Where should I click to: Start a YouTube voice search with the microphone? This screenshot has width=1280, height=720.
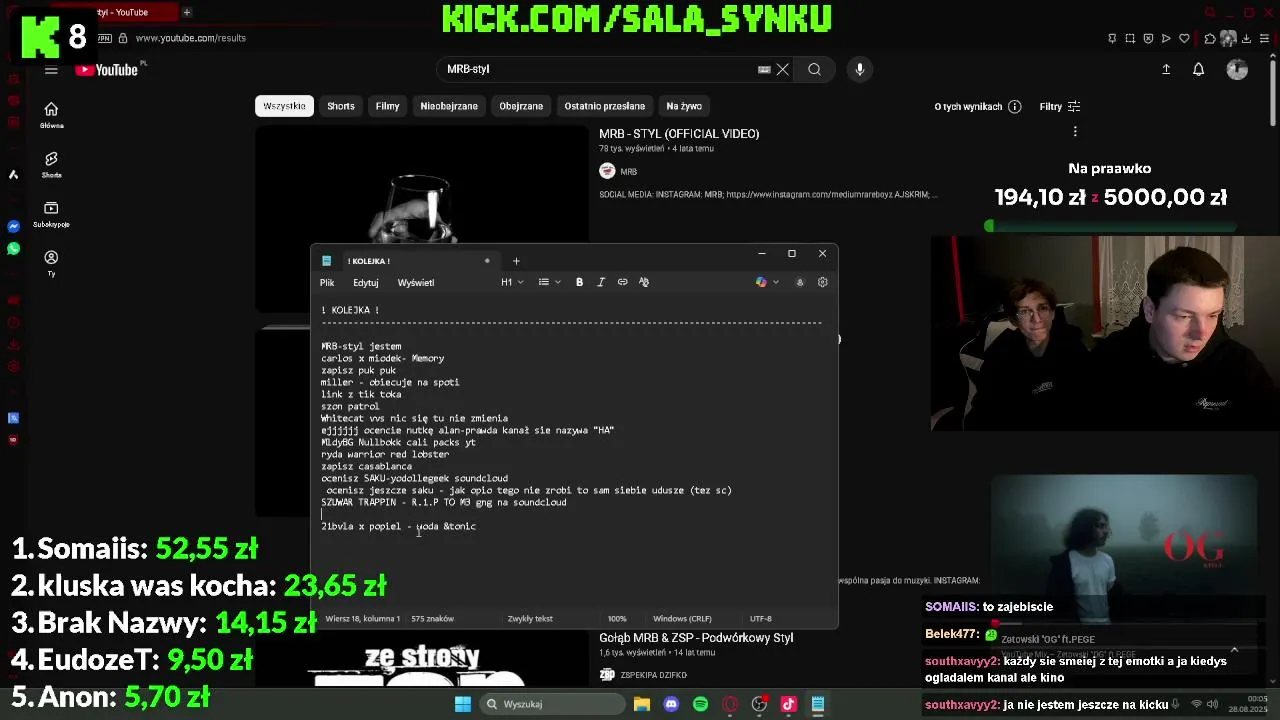pos(859,69)
